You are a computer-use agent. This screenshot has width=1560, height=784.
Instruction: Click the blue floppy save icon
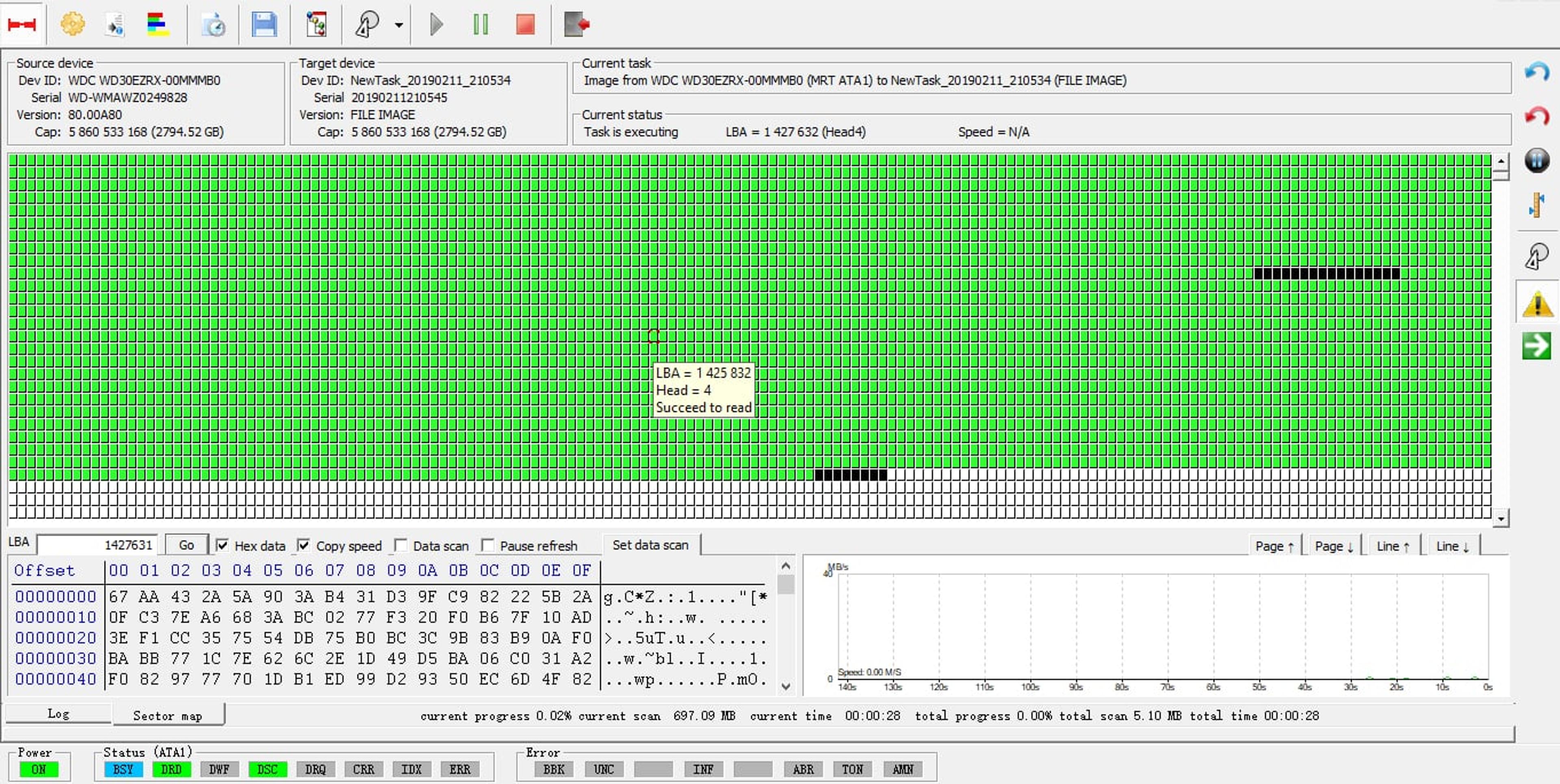tap(264, 24)
